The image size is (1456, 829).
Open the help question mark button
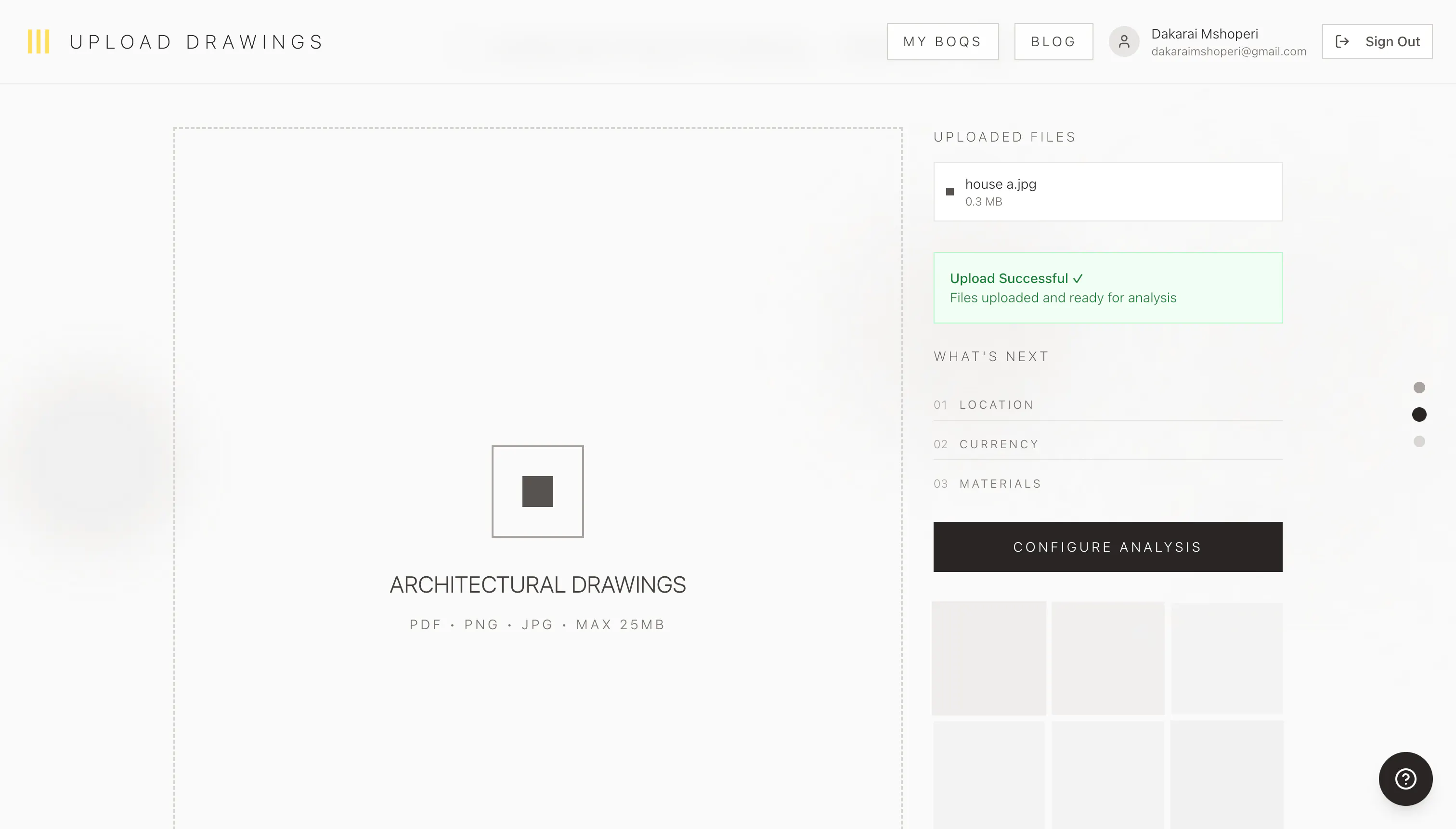1405,779
